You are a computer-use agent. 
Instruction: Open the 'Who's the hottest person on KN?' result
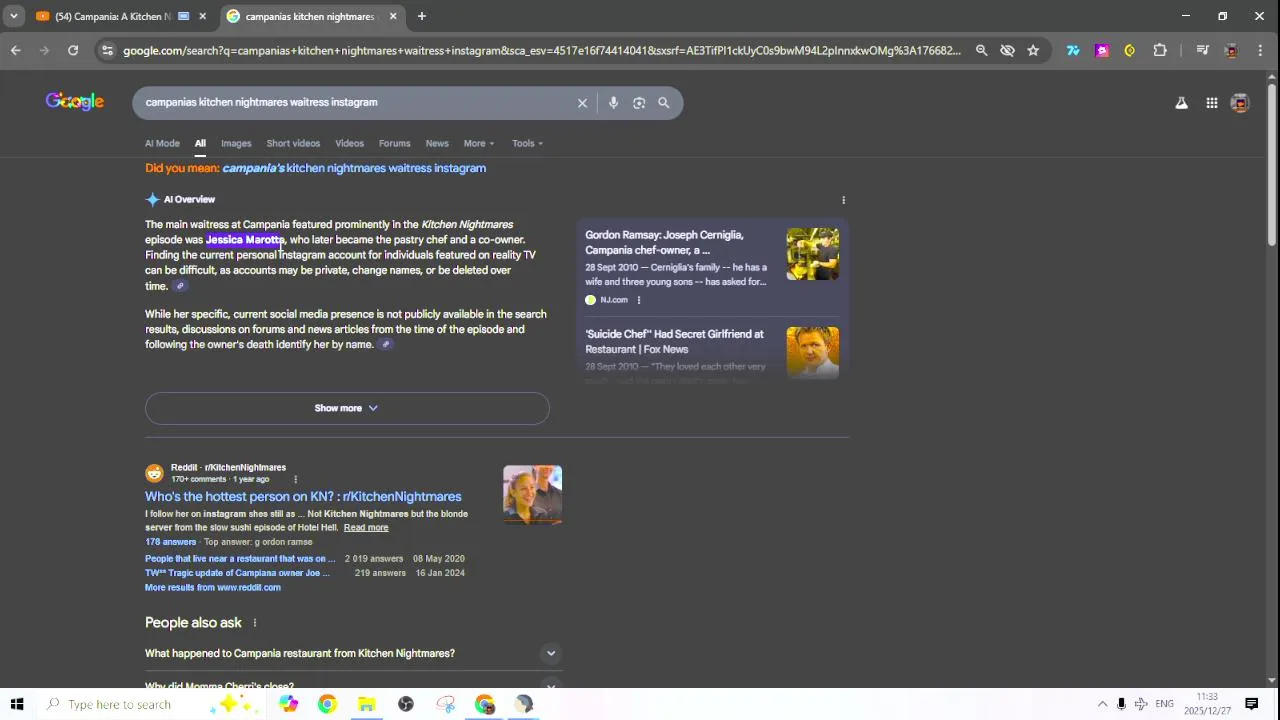click(x=303, y=497)
